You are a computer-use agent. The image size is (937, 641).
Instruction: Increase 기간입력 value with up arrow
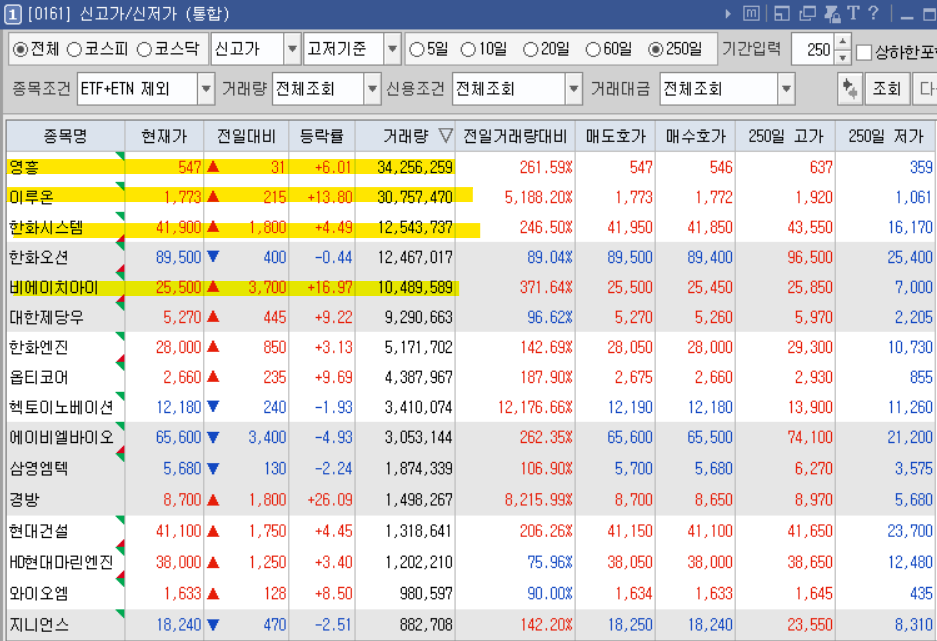tap(842, 41)
